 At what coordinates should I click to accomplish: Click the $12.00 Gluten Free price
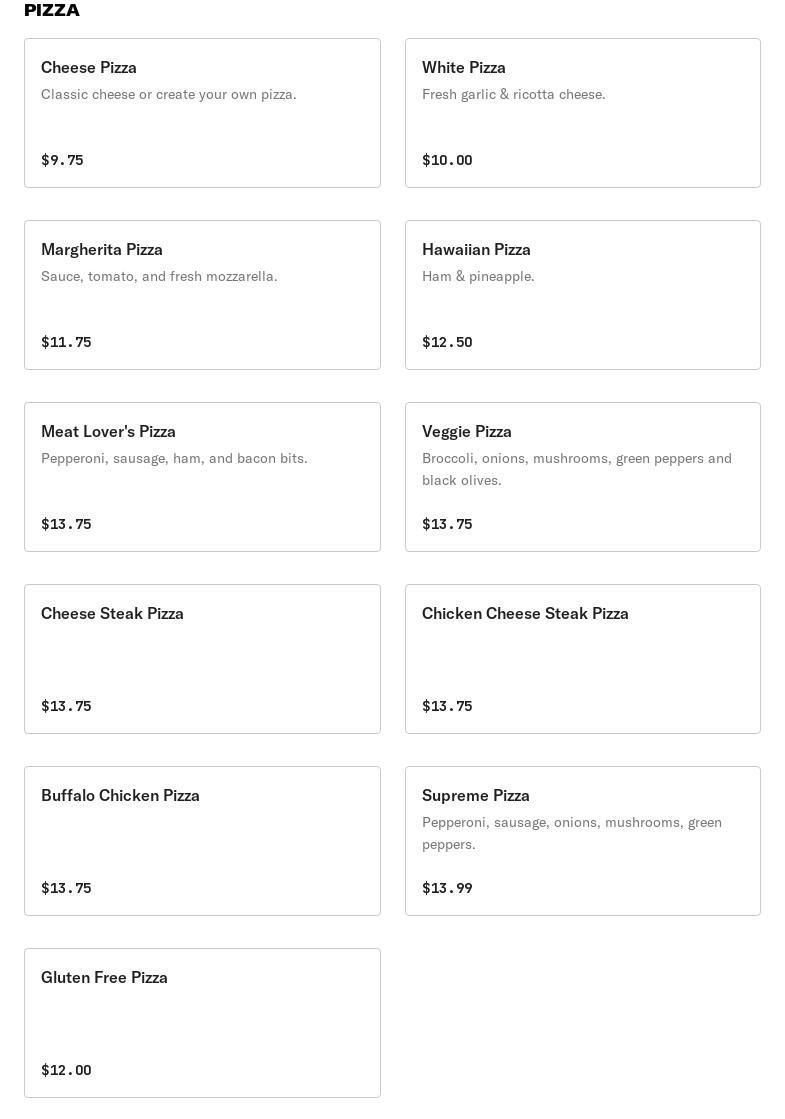coord(66,1070)
